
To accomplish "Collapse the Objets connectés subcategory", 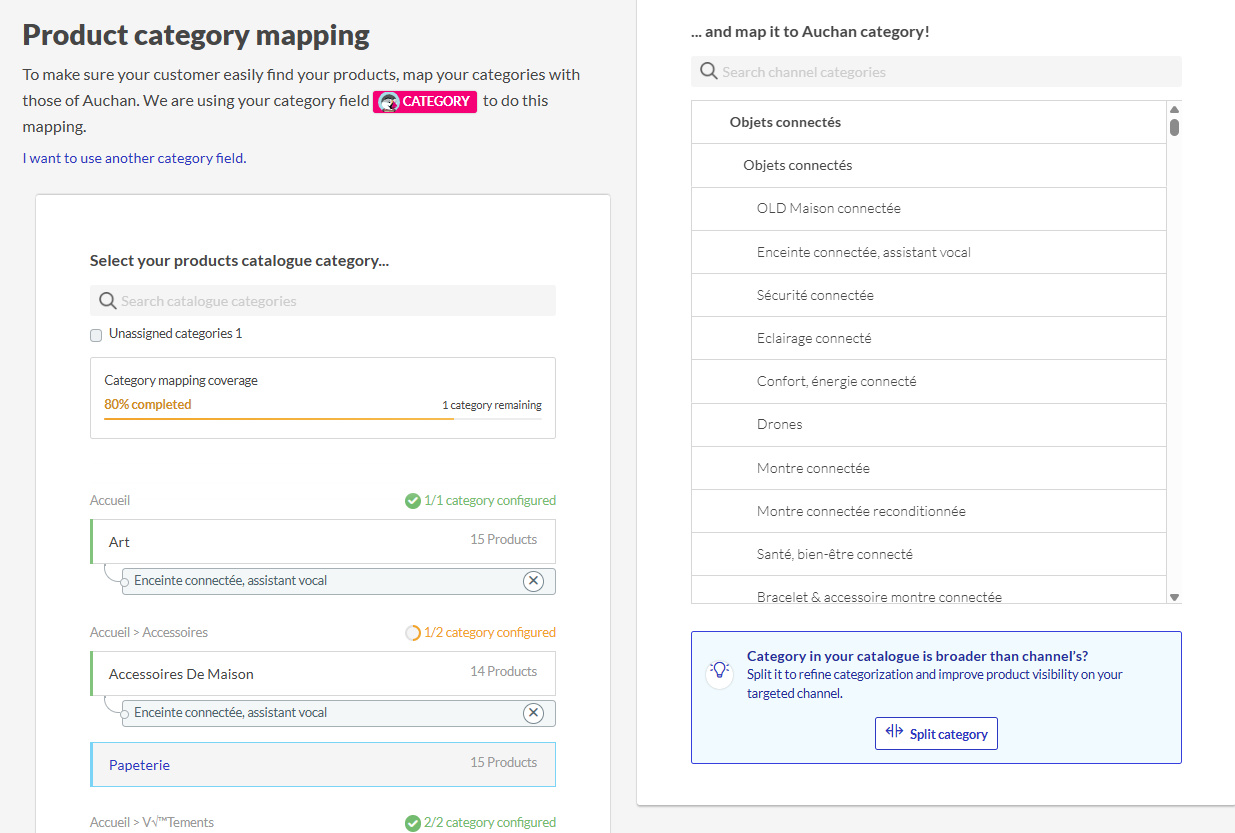I will tap(797, 165).
